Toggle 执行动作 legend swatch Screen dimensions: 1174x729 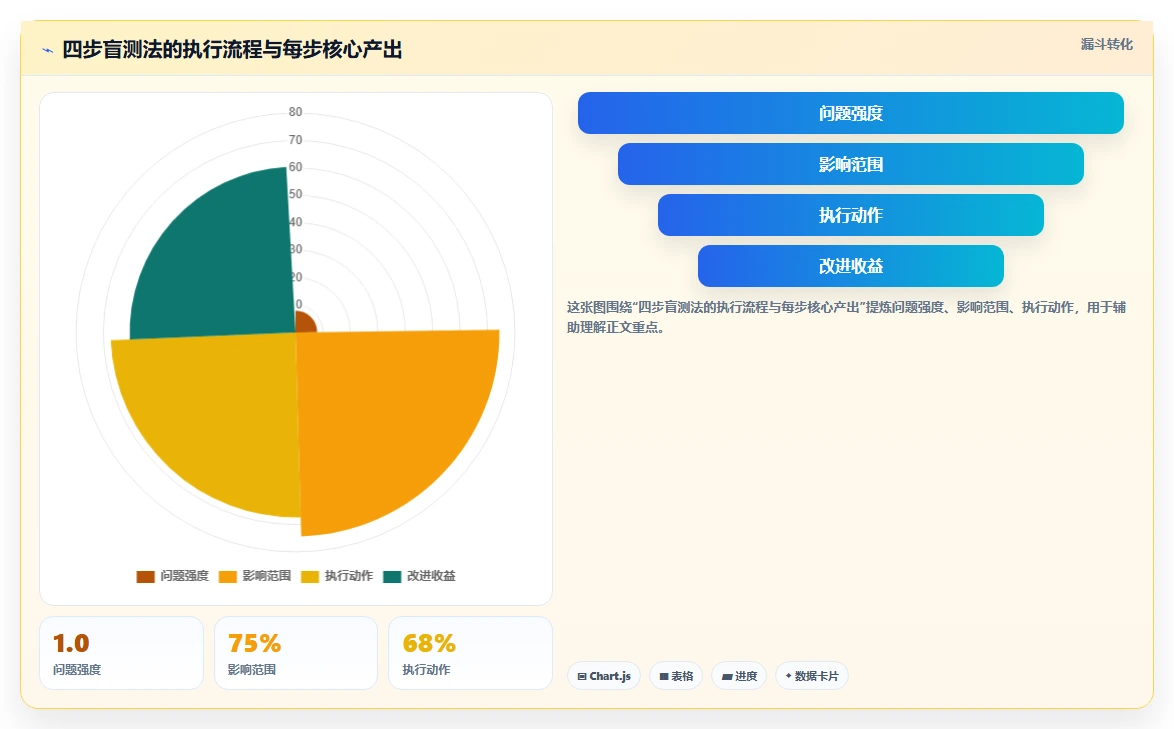(310, 576)
